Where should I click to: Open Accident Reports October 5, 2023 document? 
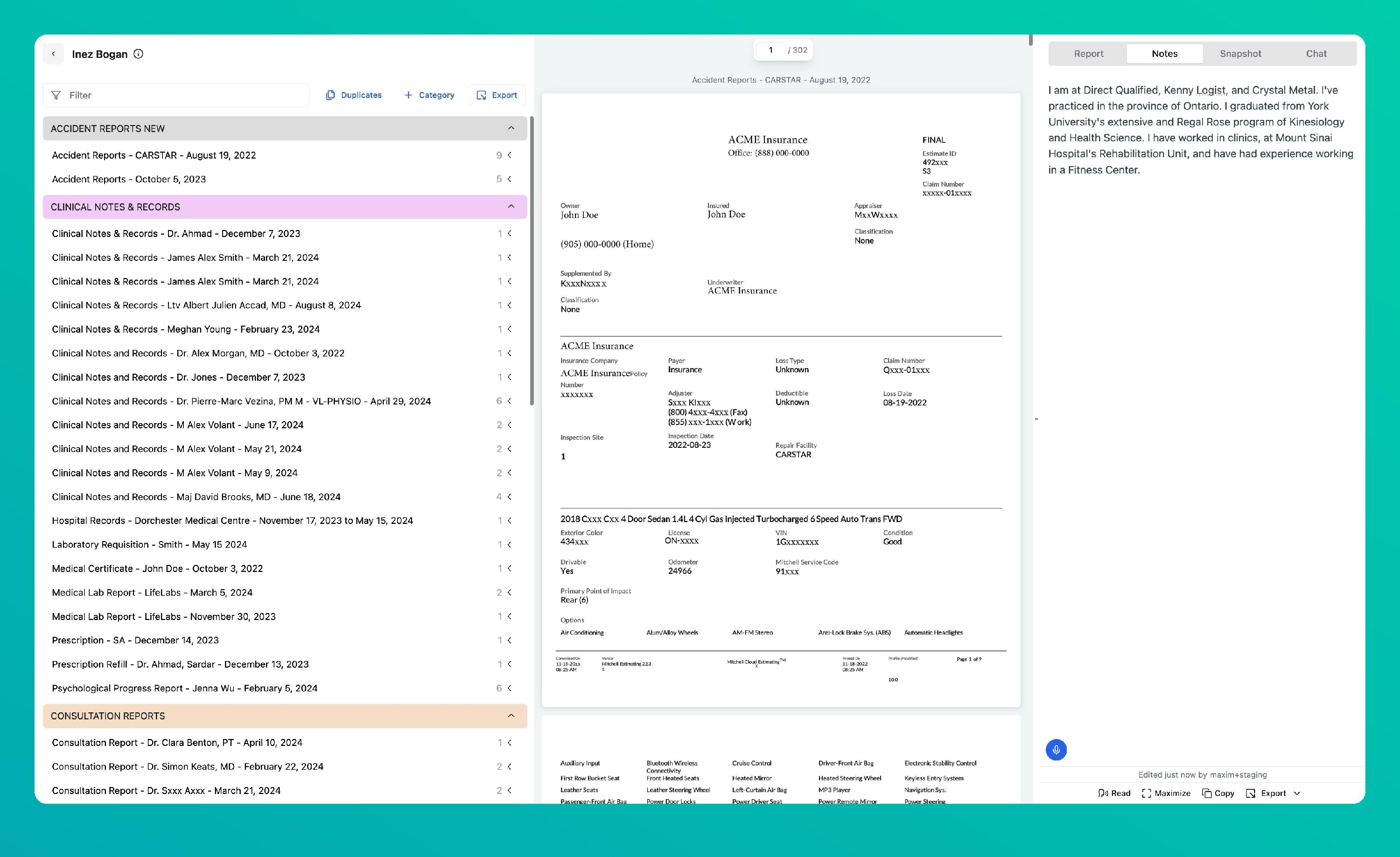point(129,179)
